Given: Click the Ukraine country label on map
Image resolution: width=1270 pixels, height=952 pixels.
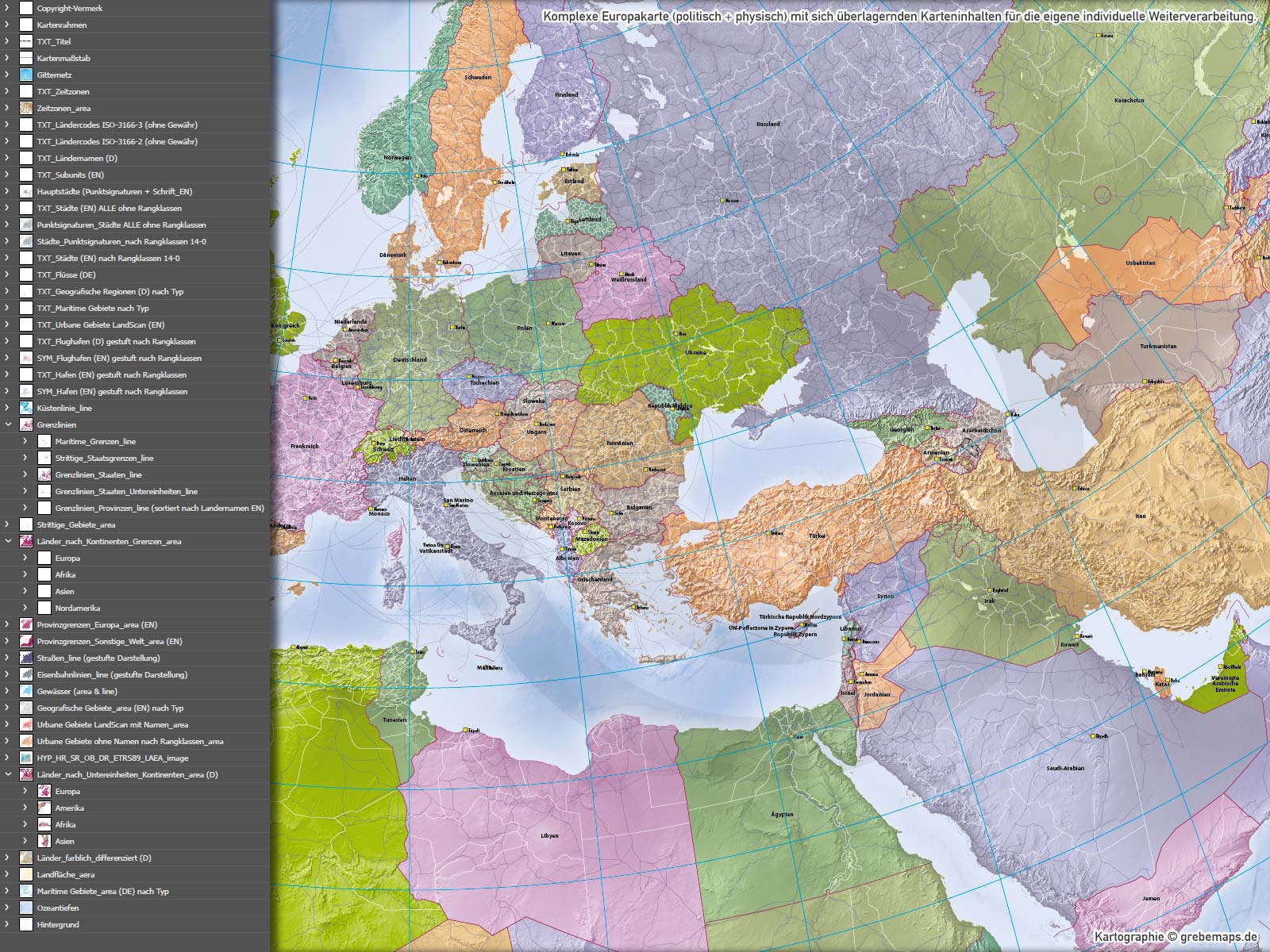Looking at the screenshot, I should pyautogui.click(x=695, y=352).
